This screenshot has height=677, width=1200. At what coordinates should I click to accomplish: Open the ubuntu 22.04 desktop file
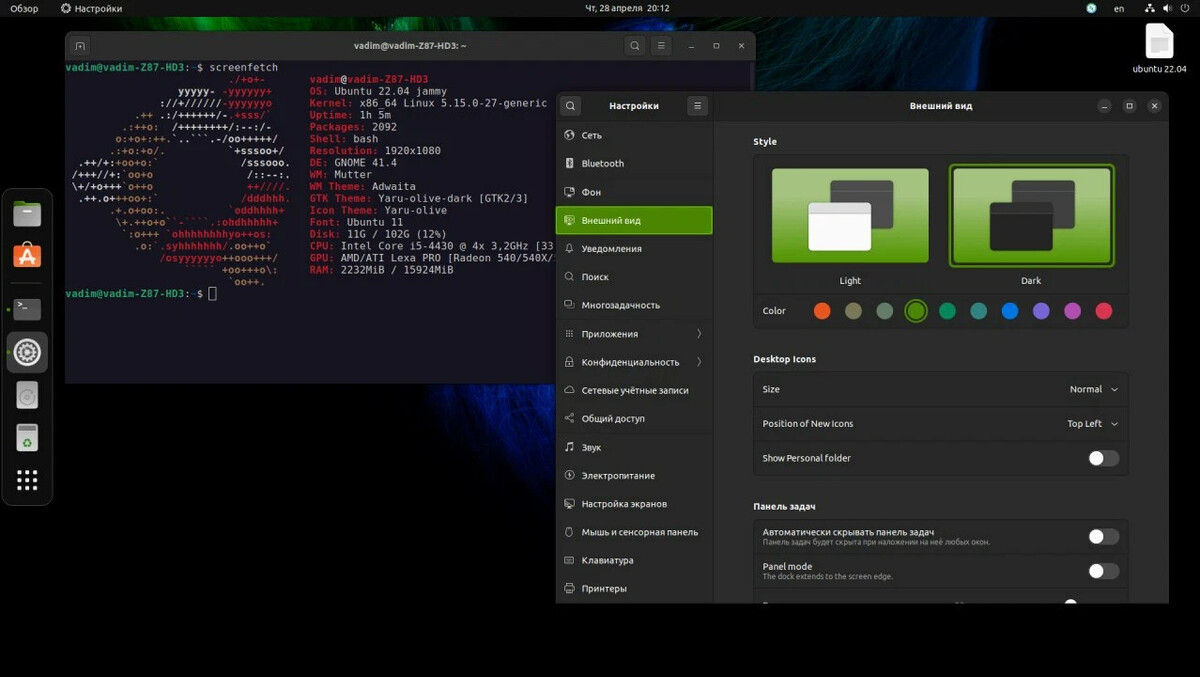pos(1159,49)
